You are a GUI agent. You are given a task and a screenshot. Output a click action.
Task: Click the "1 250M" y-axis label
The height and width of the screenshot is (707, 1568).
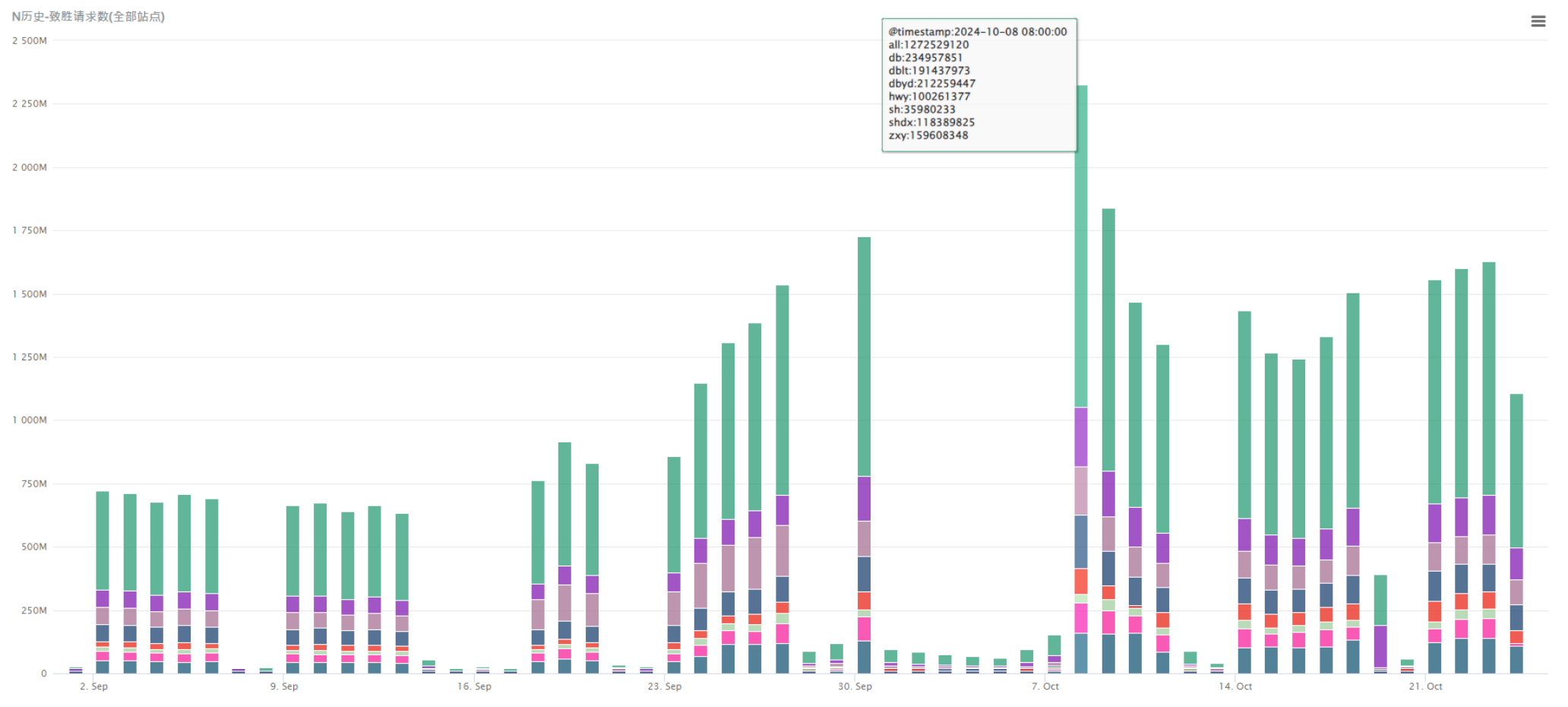[x=30, y=357]
